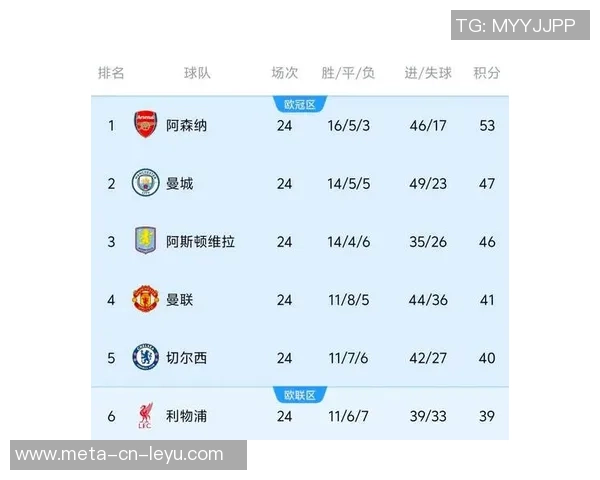Viewport: 600px width, 480px height.
Task: Click the Liverpool LFC crest icon
Action: pyautogui.click(x=146, y=416)
